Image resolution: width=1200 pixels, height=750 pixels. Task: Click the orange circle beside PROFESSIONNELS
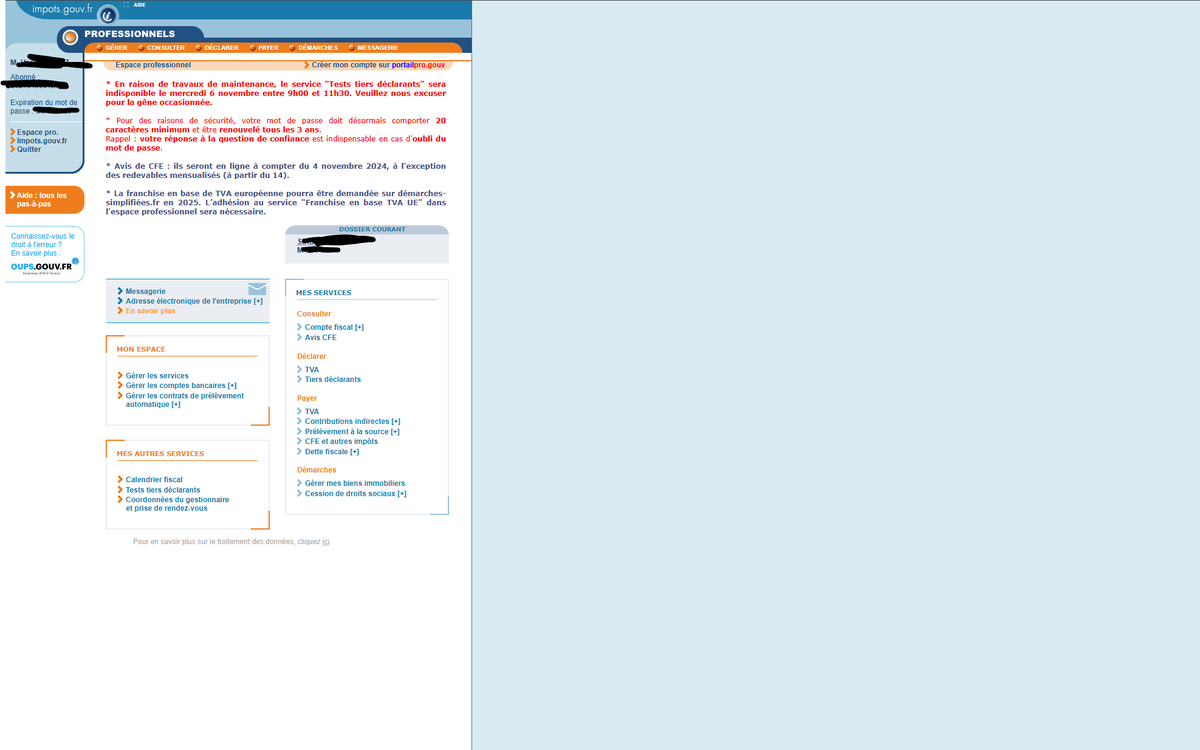70,37
